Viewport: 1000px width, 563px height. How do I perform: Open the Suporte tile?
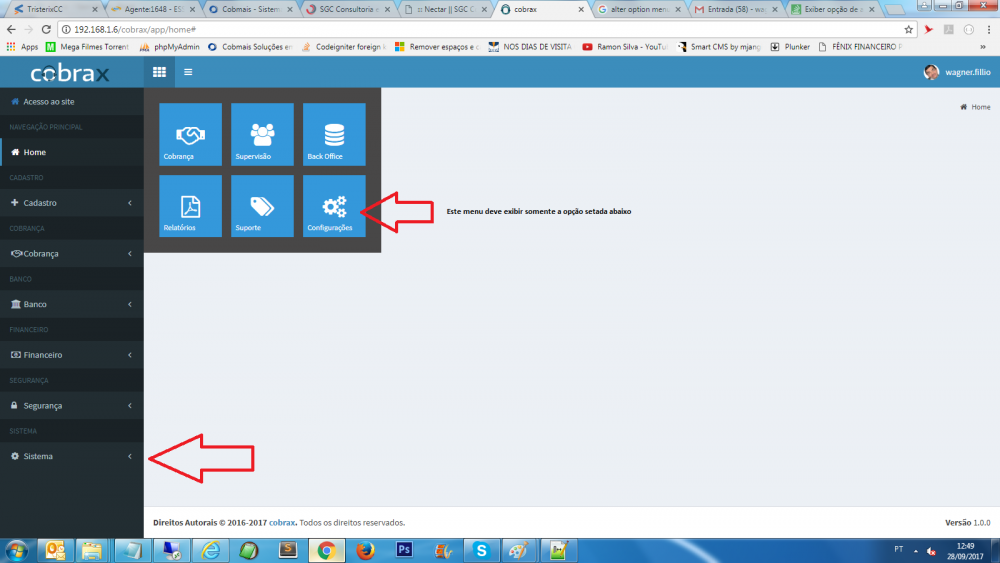click(262, 206)
